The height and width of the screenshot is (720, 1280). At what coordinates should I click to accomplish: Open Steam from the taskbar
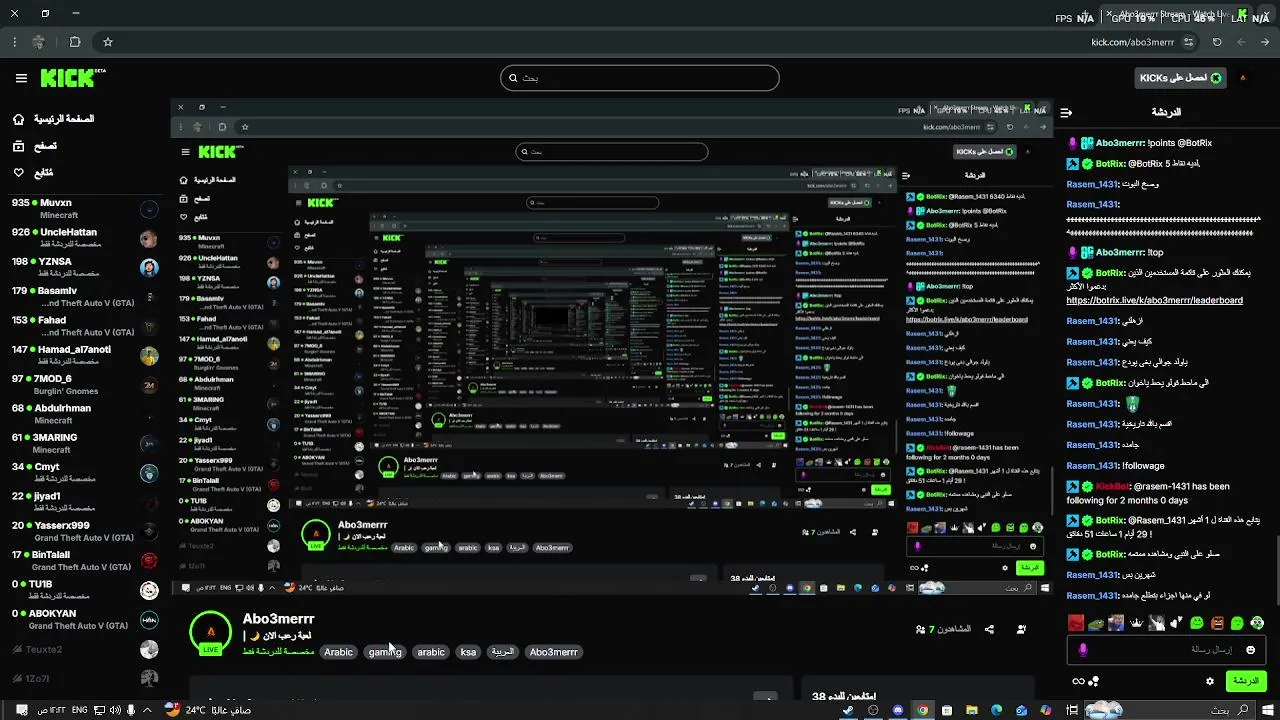pos(848,710)
